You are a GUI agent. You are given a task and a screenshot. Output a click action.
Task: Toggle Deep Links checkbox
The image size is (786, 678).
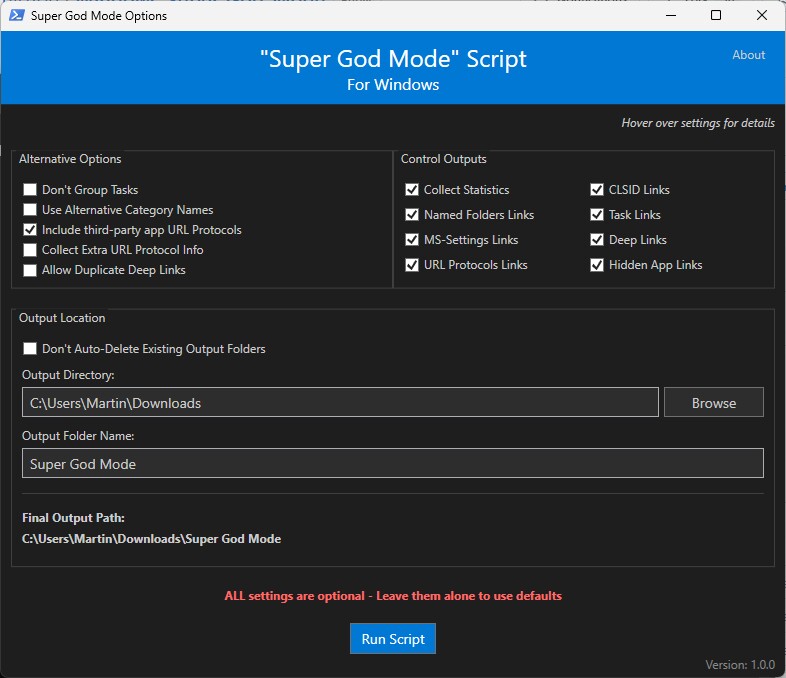tap(597, 240)
